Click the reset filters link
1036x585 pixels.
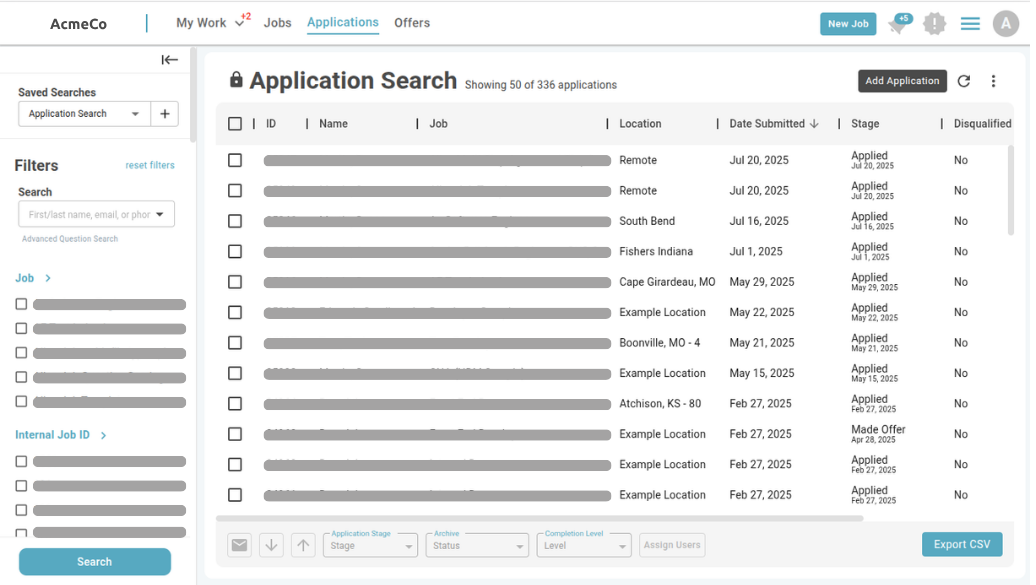pos(150,166)
